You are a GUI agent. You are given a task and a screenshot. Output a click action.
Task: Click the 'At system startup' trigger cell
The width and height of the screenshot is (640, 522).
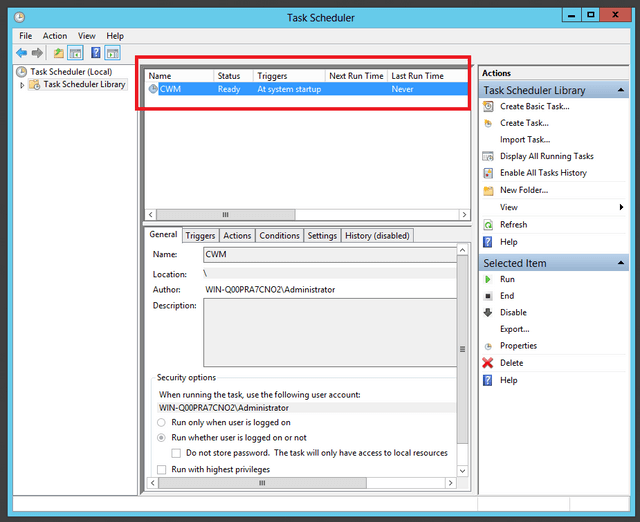click(x=289, y=89)
